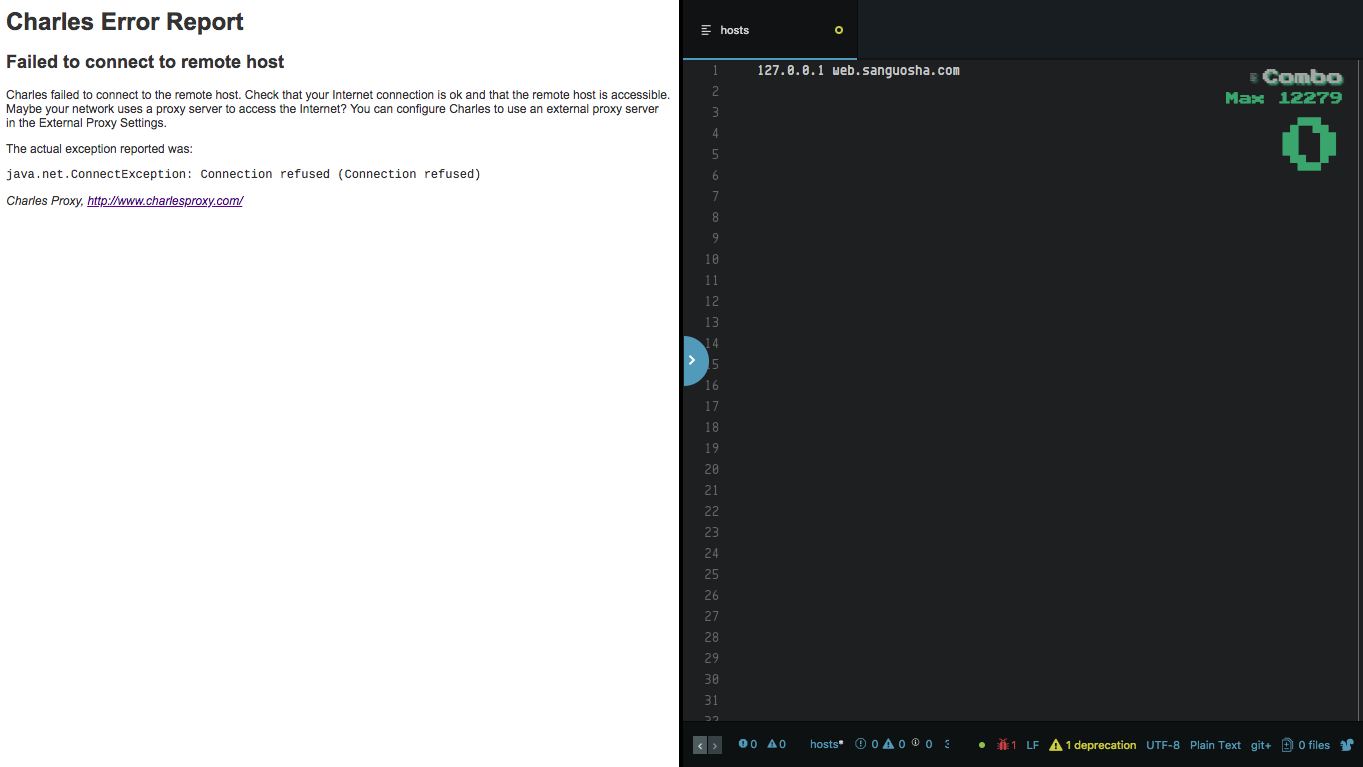Click the squirrel update icon
Image resolution: width=1363 pixels, height=767 pixels.
click(1347, 745)
